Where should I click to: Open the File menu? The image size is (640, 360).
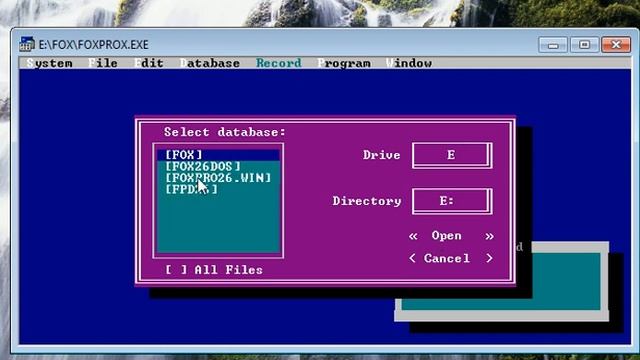tap(103, 63)
